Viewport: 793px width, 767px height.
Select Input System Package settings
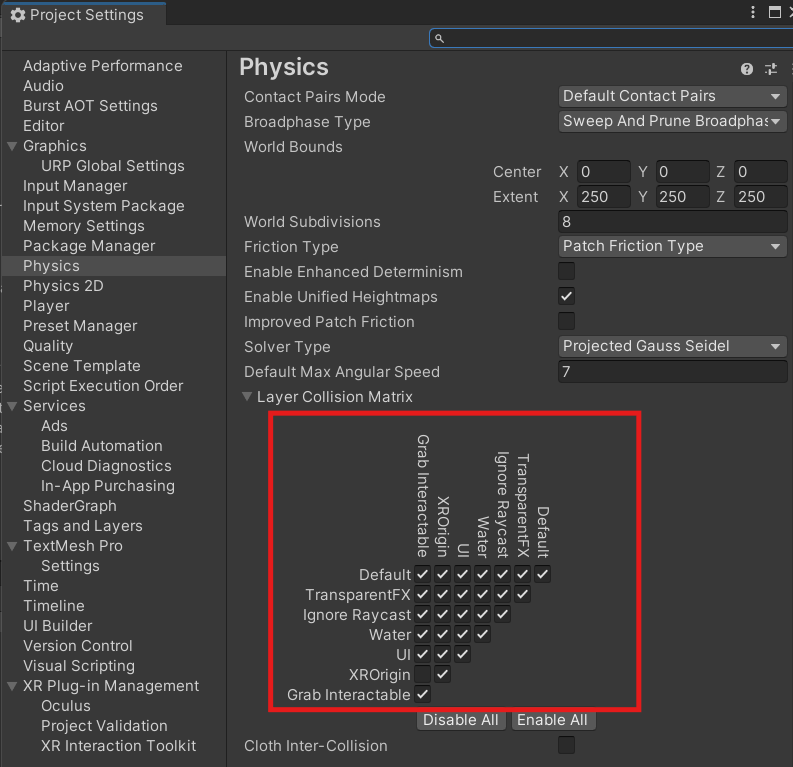pos(104,206)
